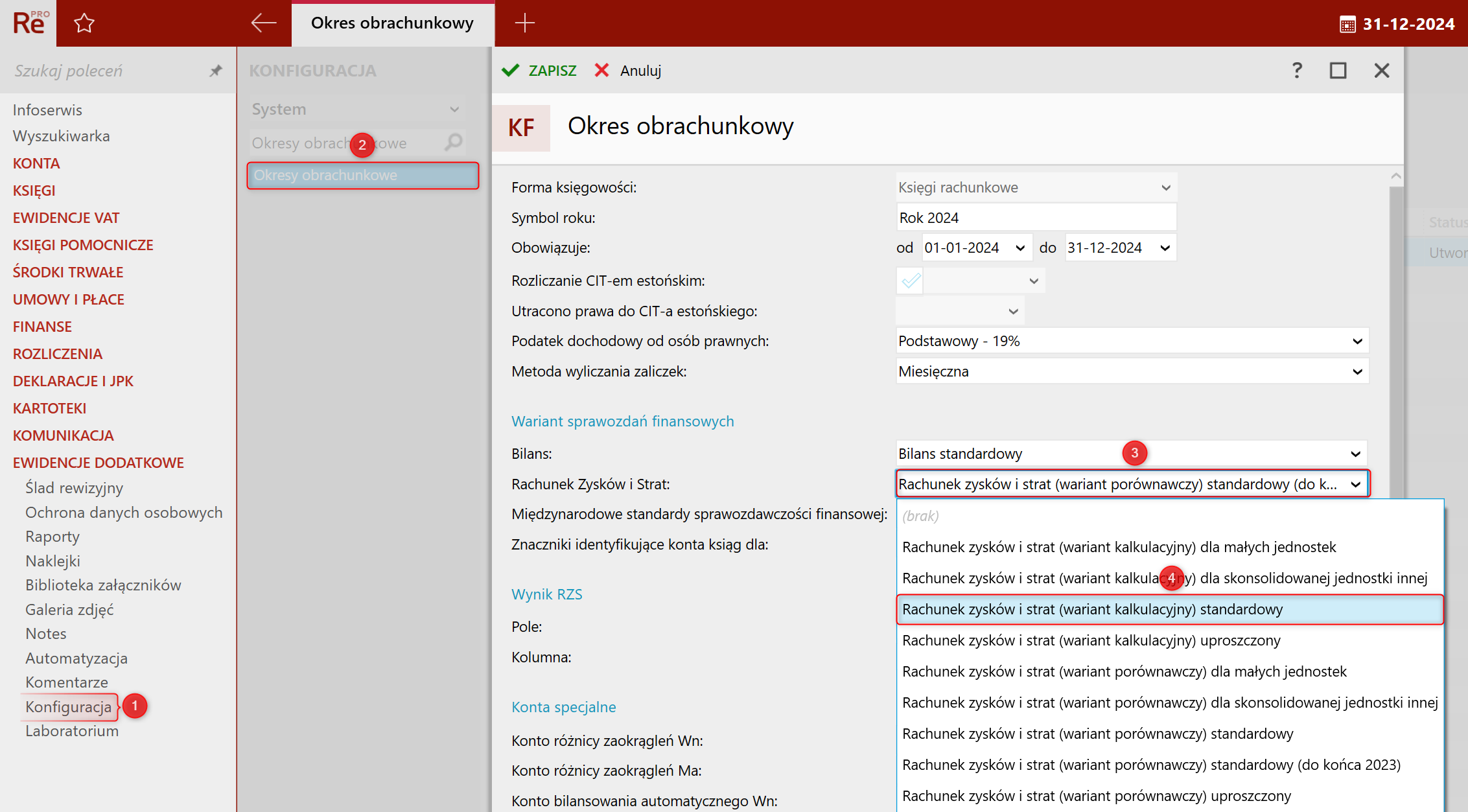The width and height of the screenshot is (1468, 812).
Task: Open help with the question mark icon
Action: point(1297,70)
